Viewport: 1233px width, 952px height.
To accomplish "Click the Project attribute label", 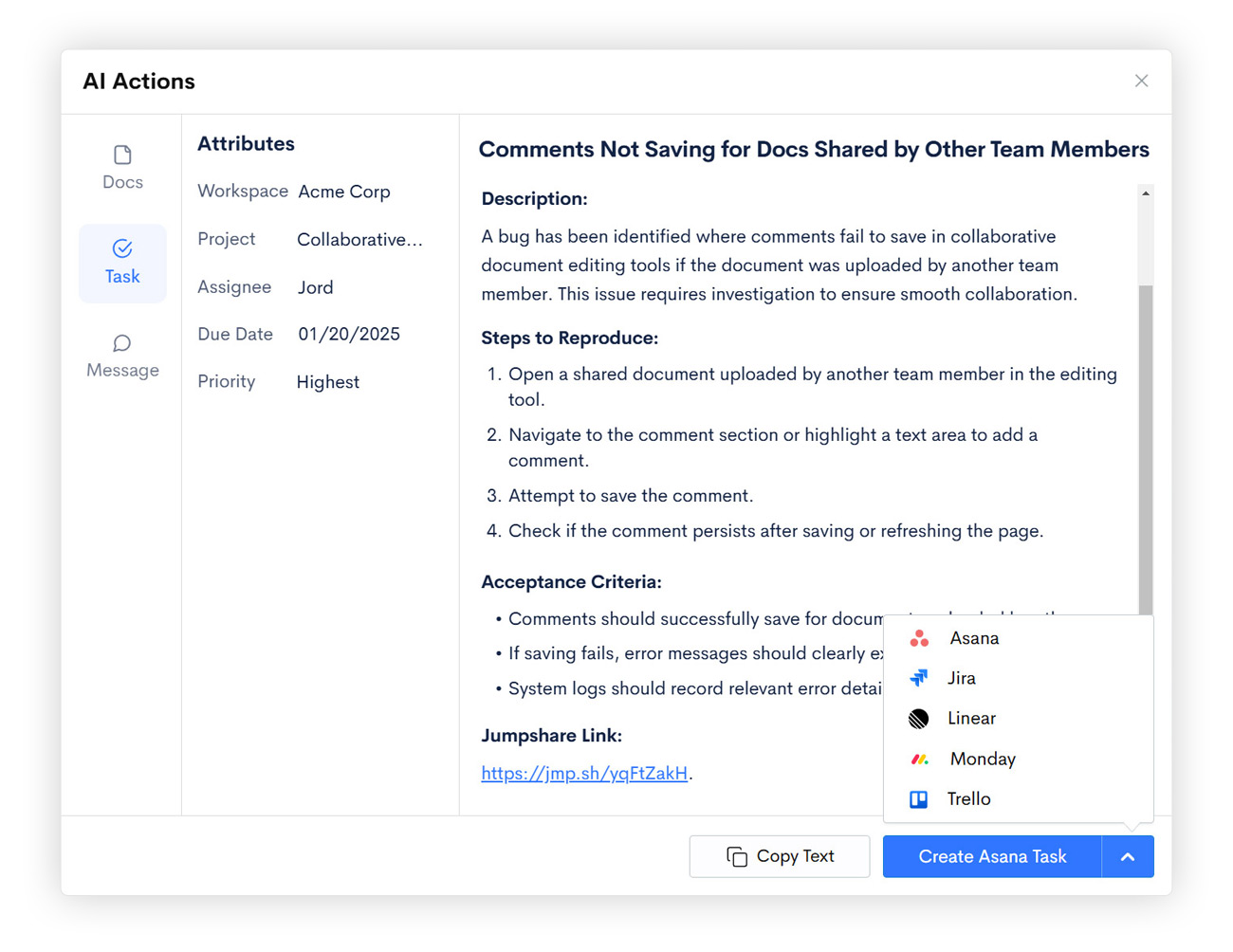I will (x=227, y=239).
